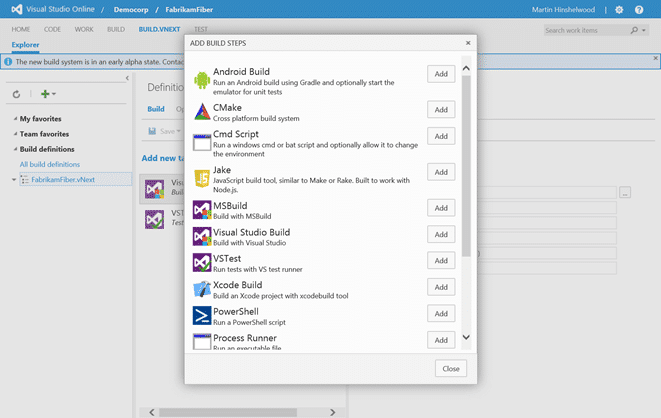The height and width of the screenshot is (418, 661).
Task: Click Democorp in breadcrumb
Action: coord(131,10)
